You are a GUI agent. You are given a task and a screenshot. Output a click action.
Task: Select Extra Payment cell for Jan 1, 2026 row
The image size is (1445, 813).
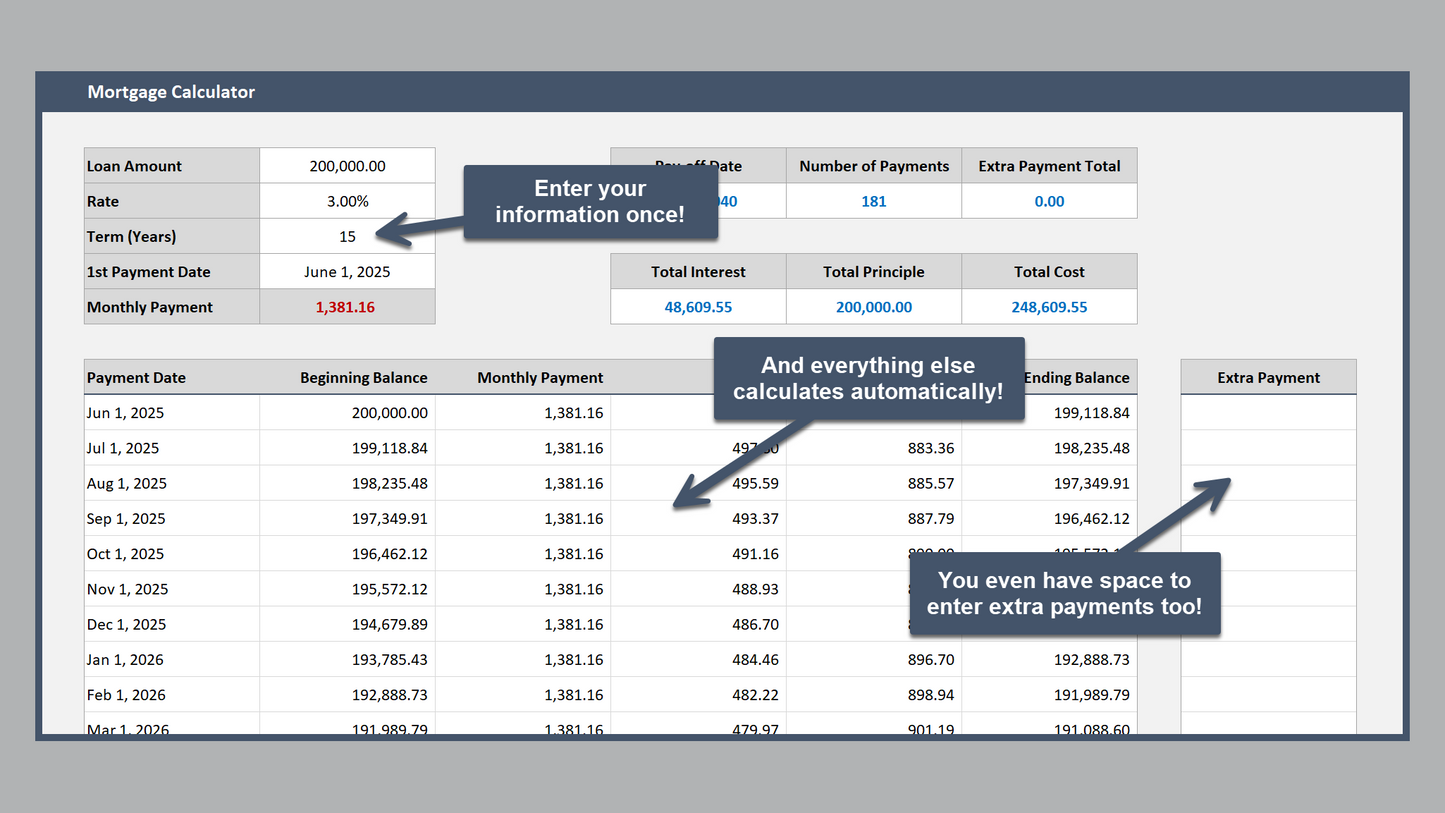[1268, 660]
